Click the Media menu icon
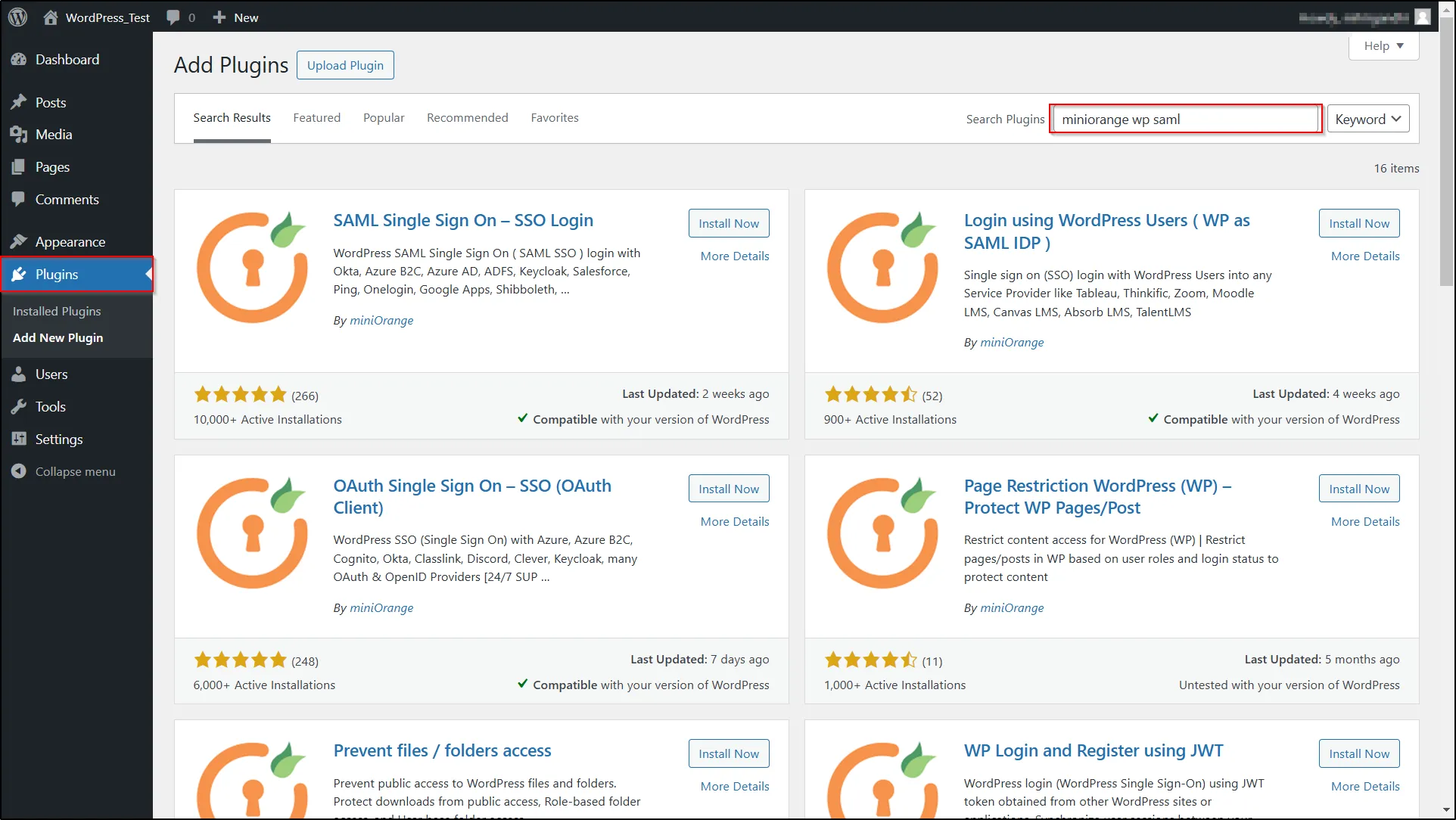 (x=20, y=134)
